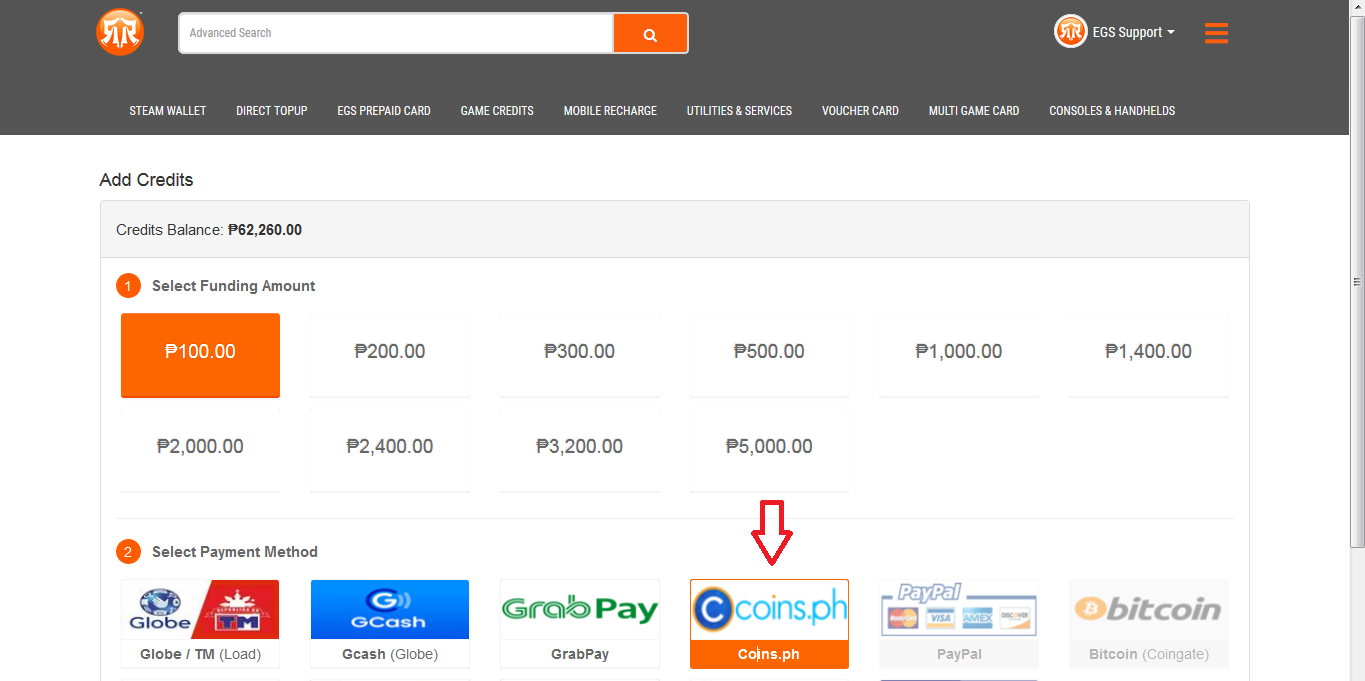This screenshot has height=681, width=1365.
Task: Choose the Bitcoin Coingate payment logo
Action: [x=1148, y=609]
